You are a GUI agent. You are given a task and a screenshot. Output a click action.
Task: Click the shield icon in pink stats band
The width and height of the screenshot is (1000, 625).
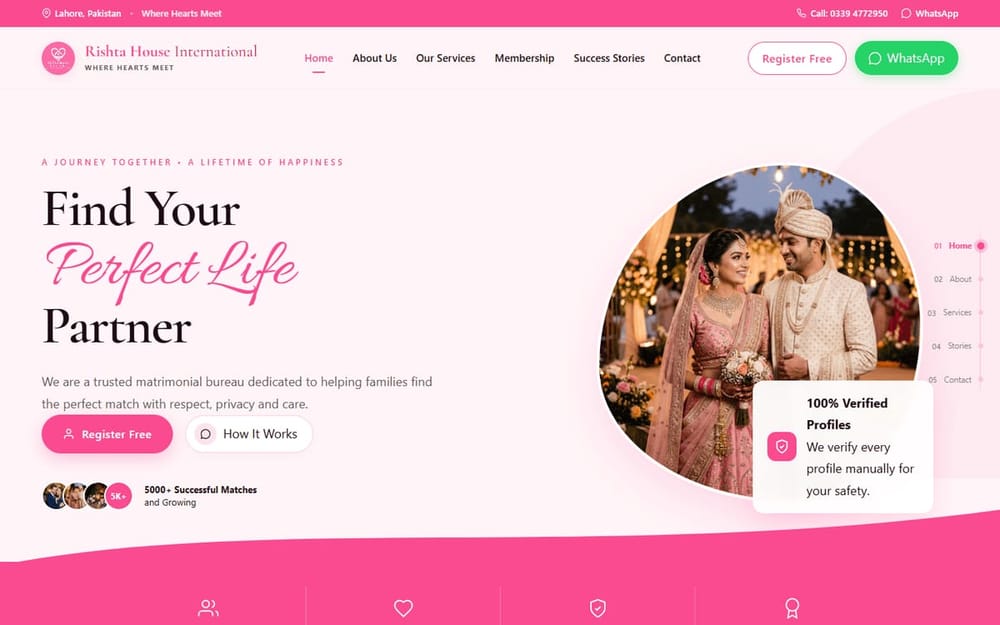[598, 608]
